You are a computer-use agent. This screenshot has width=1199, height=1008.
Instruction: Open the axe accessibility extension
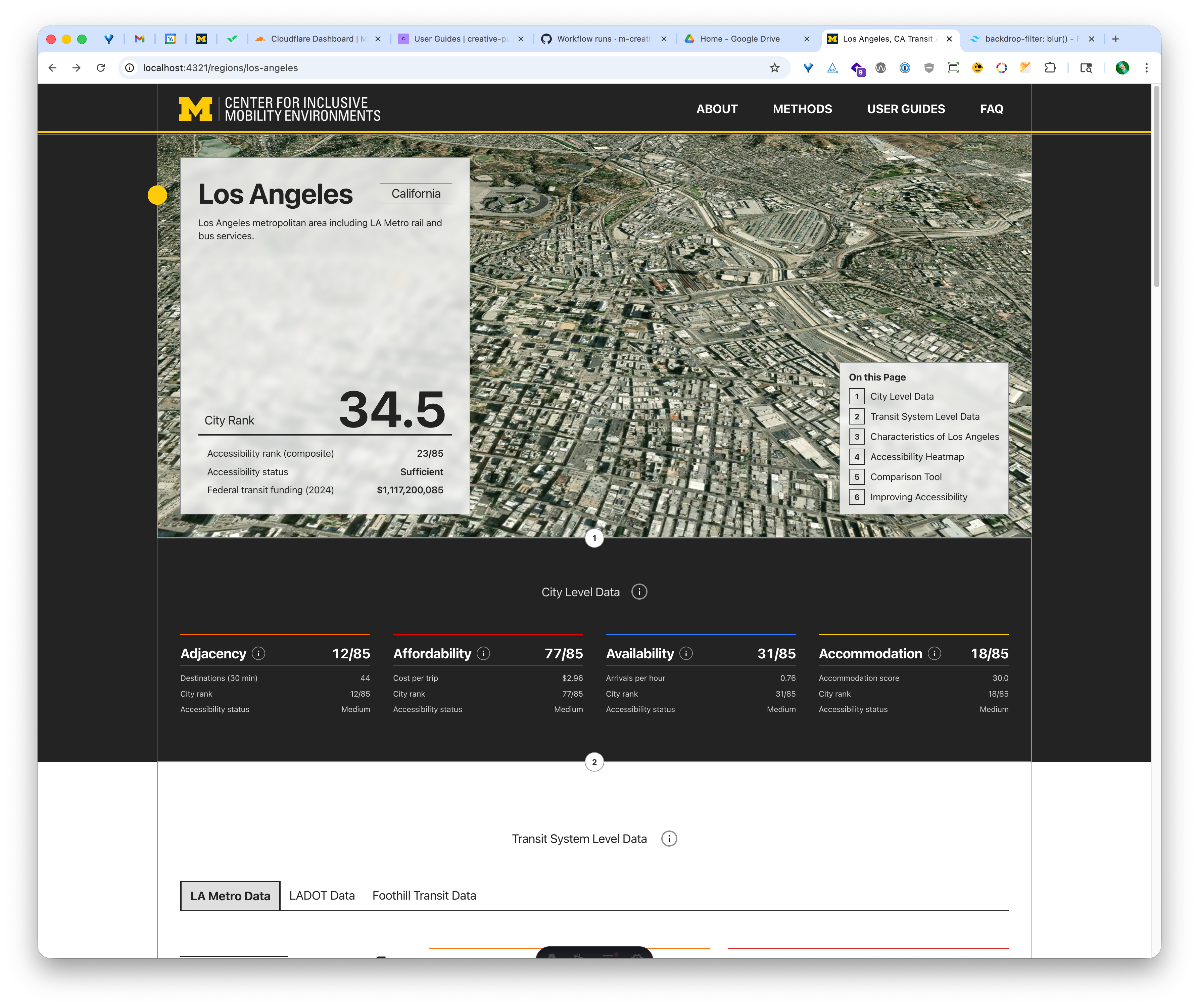[x=832, y=68]
